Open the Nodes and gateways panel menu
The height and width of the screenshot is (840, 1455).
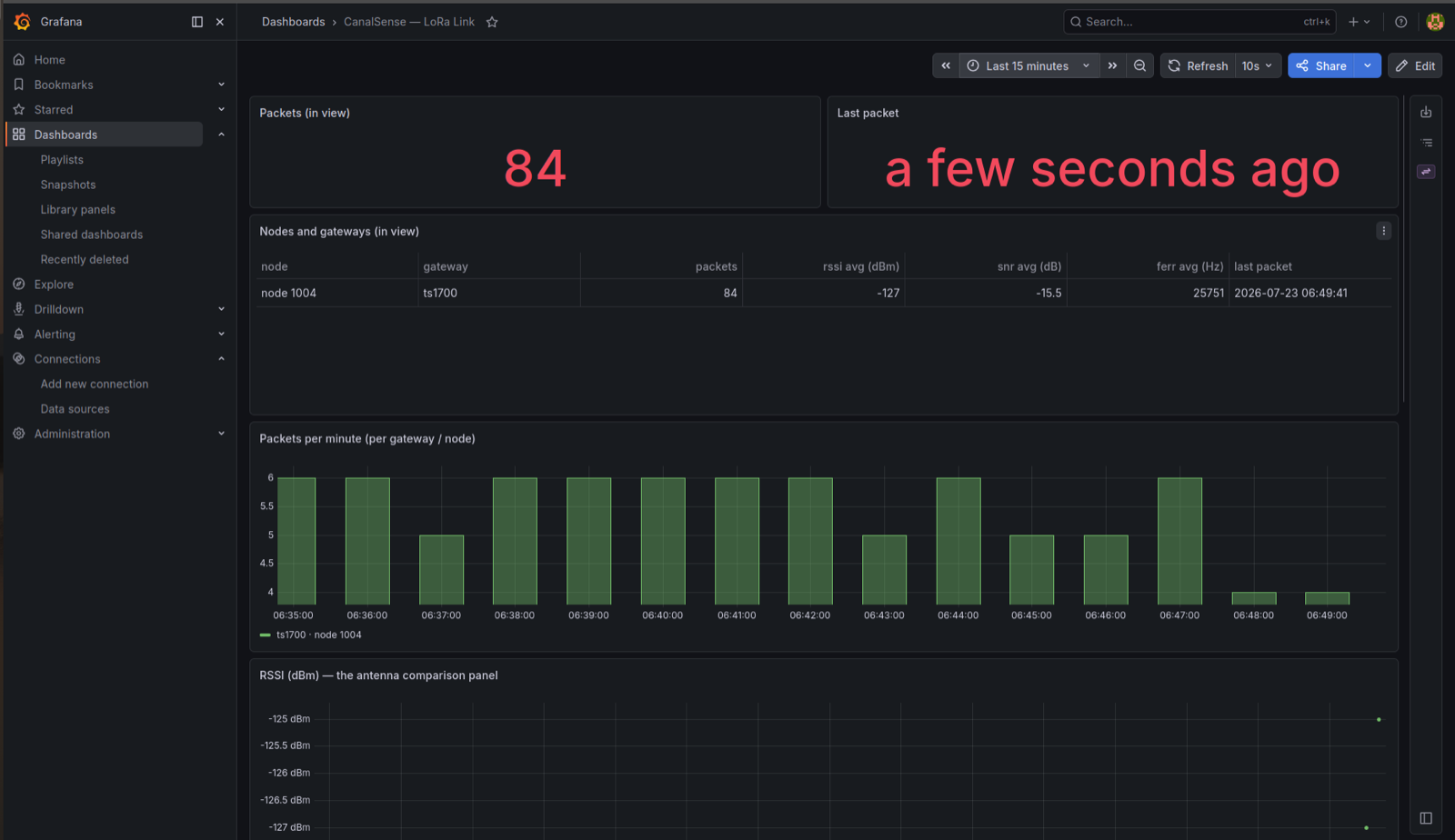coord(1384,231)
